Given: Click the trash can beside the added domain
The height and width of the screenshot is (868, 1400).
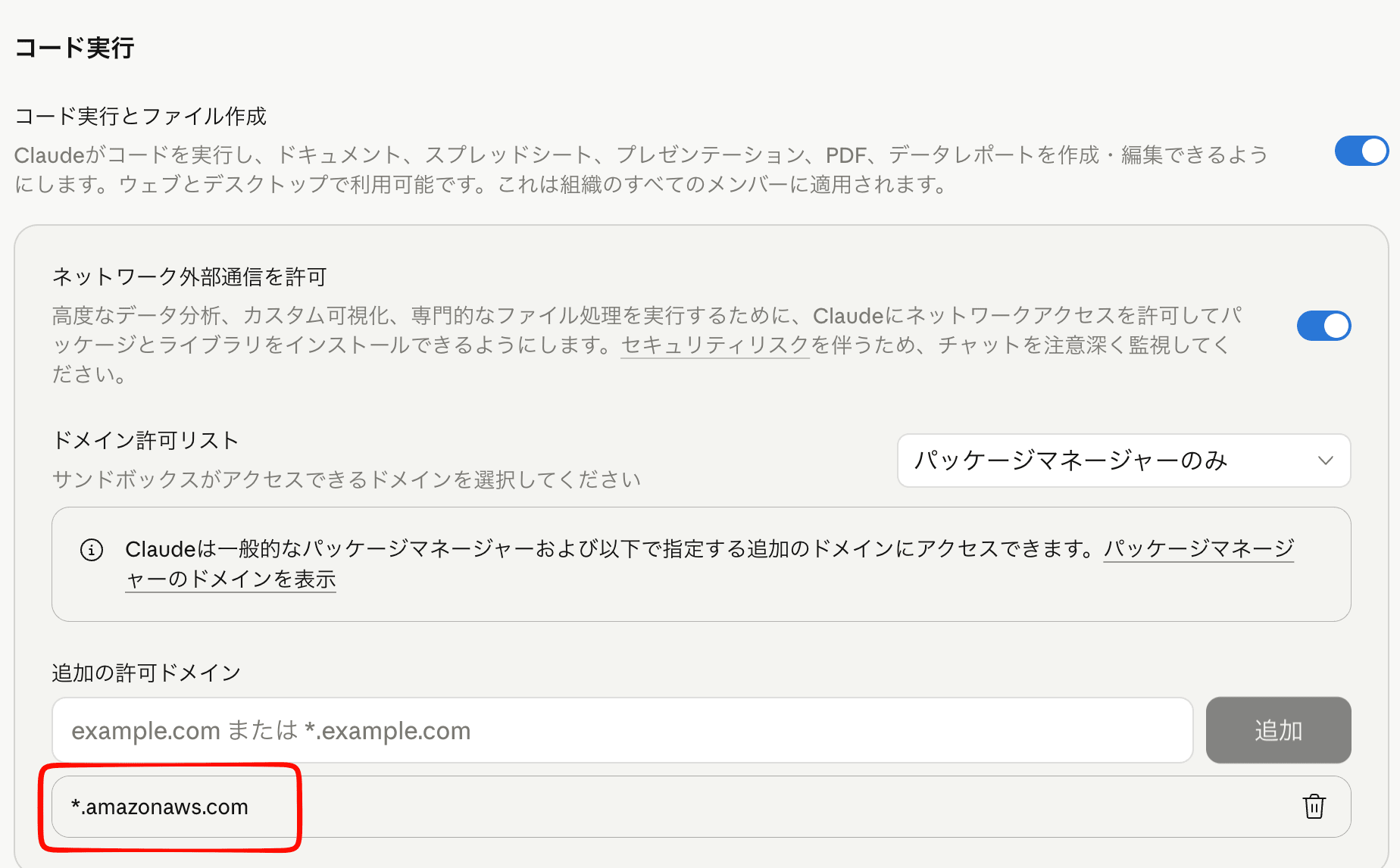Looking at the screenshot, I should coord(1314,807).
